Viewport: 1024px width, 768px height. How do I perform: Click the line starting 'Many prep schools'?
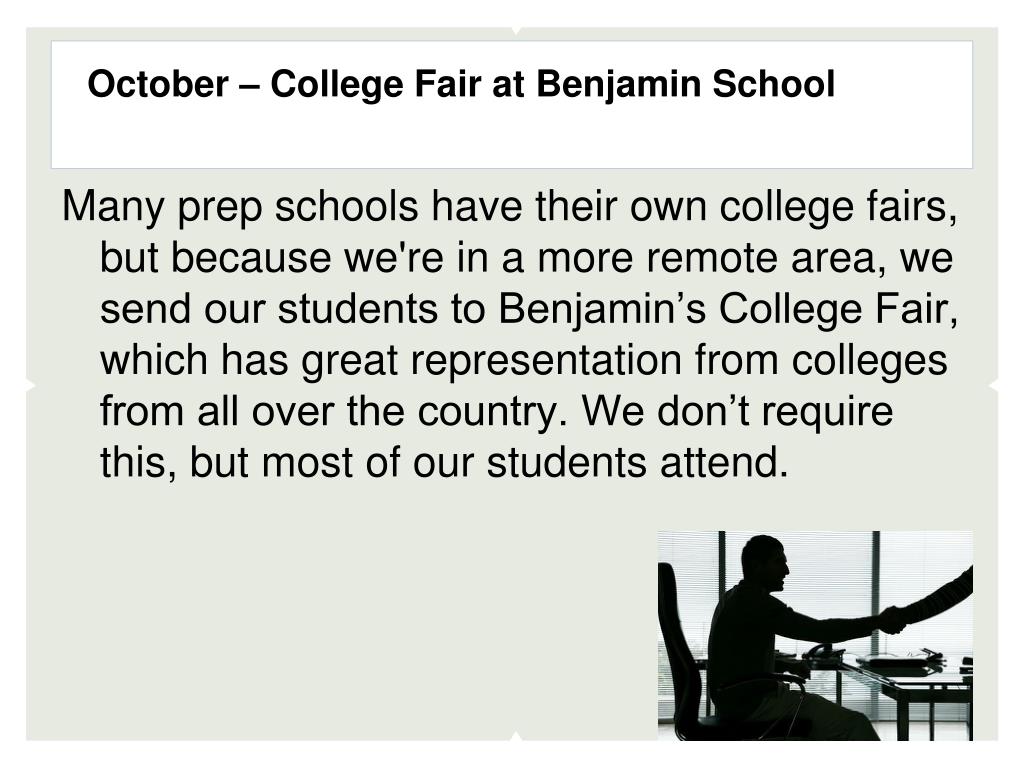(x=509, y=207)
